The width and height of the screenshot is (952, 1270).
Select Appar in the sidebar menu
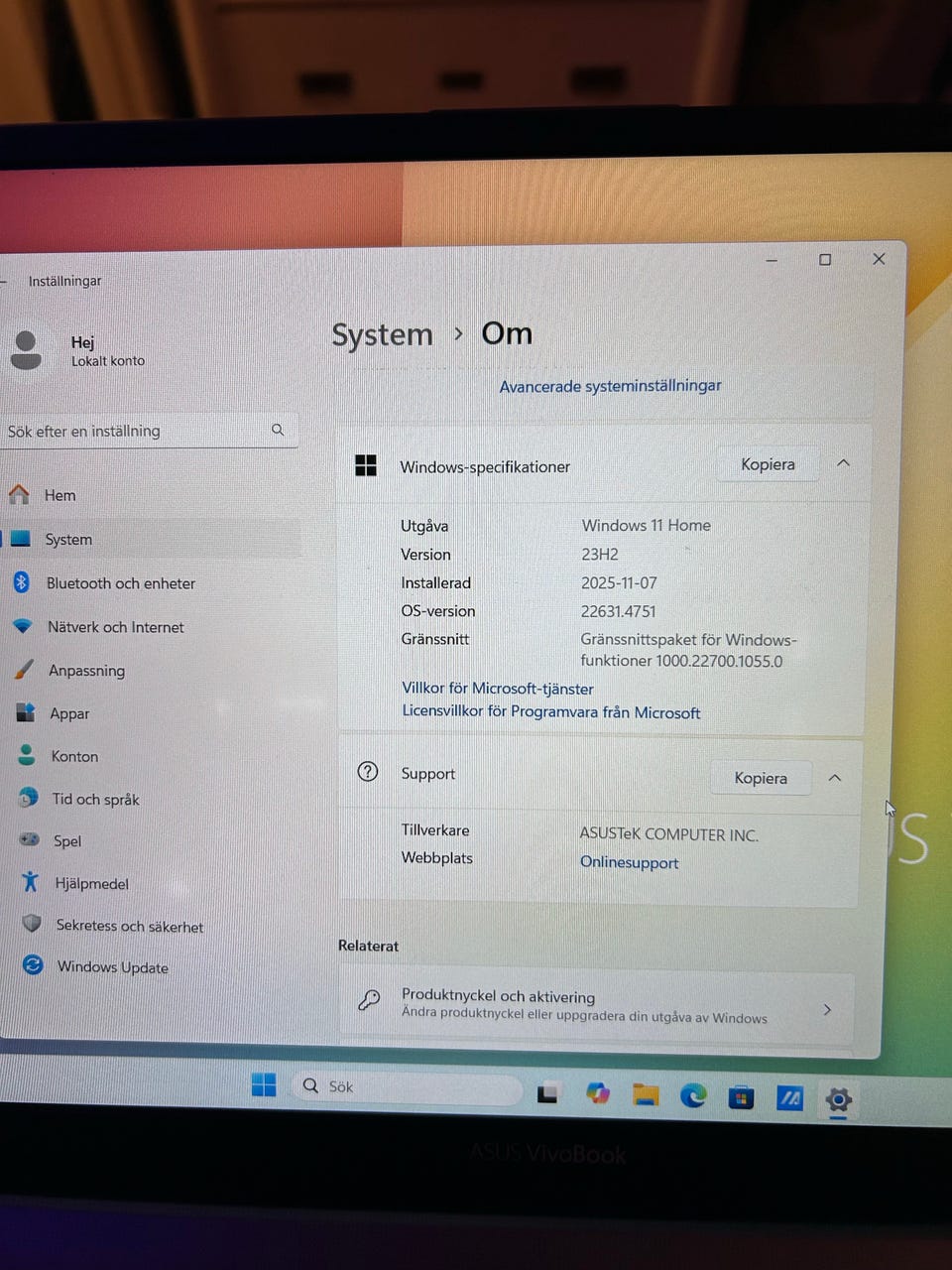pyautogui.click(x=69, y=713)
